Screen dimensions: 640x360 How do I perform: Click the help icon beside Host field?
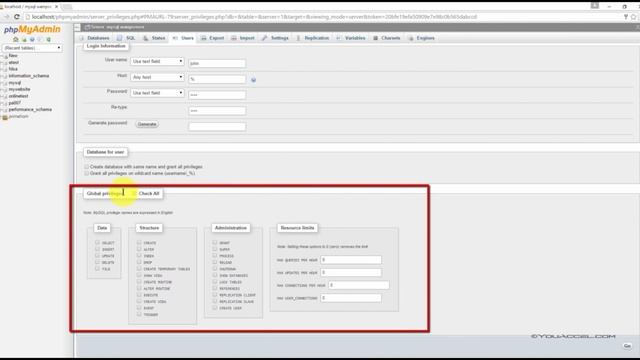[253, 80]
